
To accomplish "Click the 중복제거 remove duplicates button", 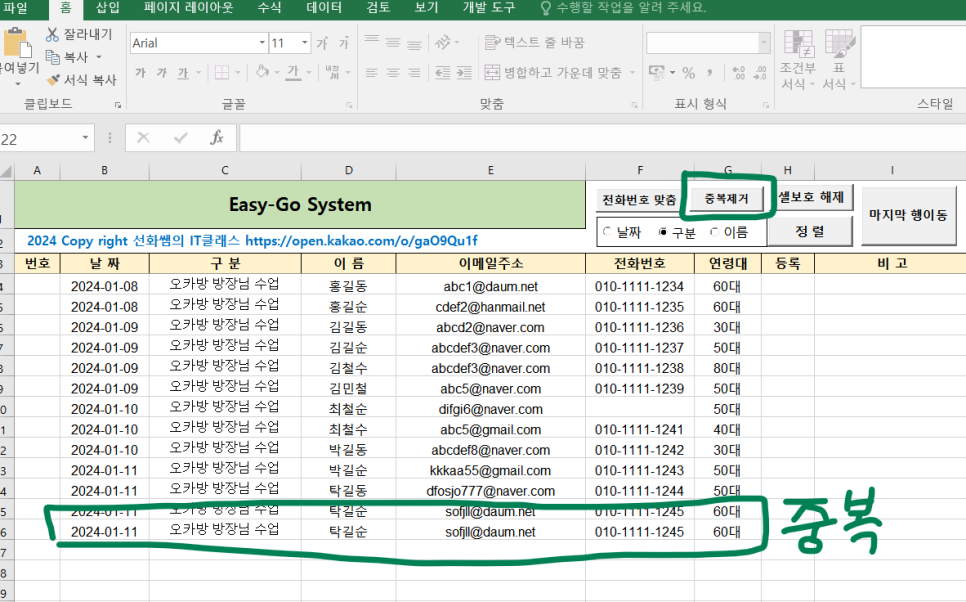I will pos(726,199).
